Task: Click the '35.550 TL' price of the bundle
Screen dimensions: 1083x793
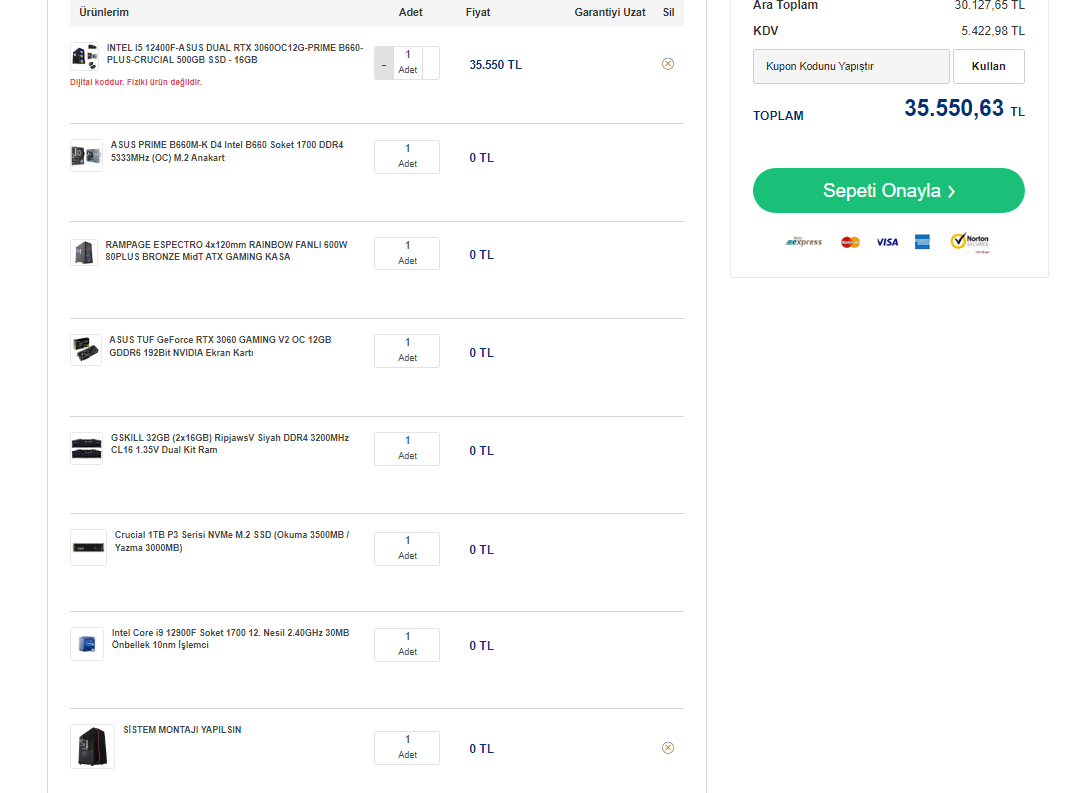Action: tap(495, 65)
